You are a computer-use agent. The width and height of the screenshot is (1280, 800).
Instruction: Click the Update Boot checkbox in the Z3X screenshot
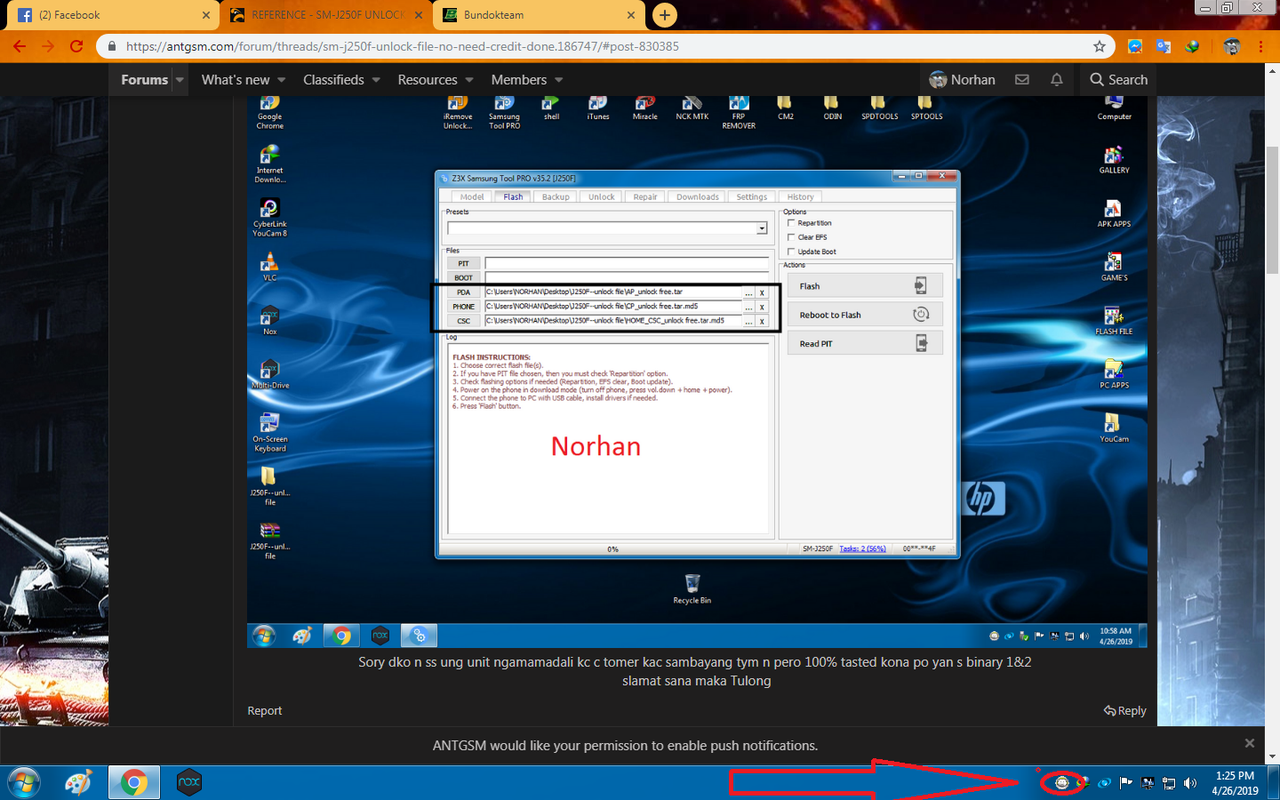point(792,251)
